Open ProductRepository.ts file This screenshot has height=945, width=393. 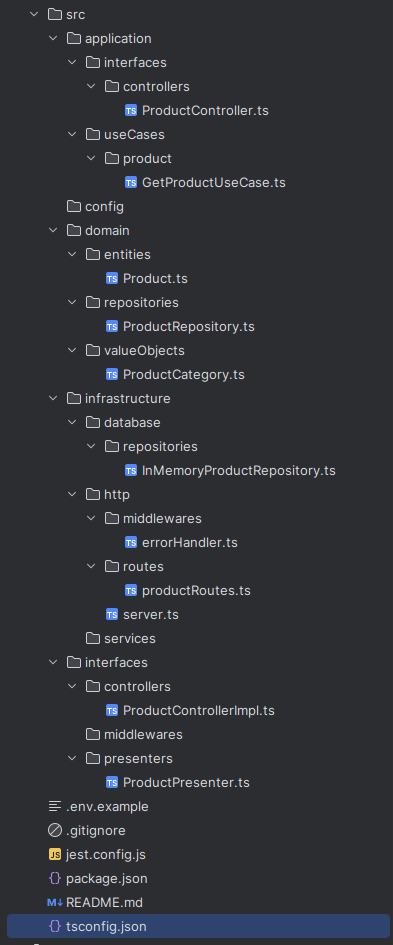(189, 327)
